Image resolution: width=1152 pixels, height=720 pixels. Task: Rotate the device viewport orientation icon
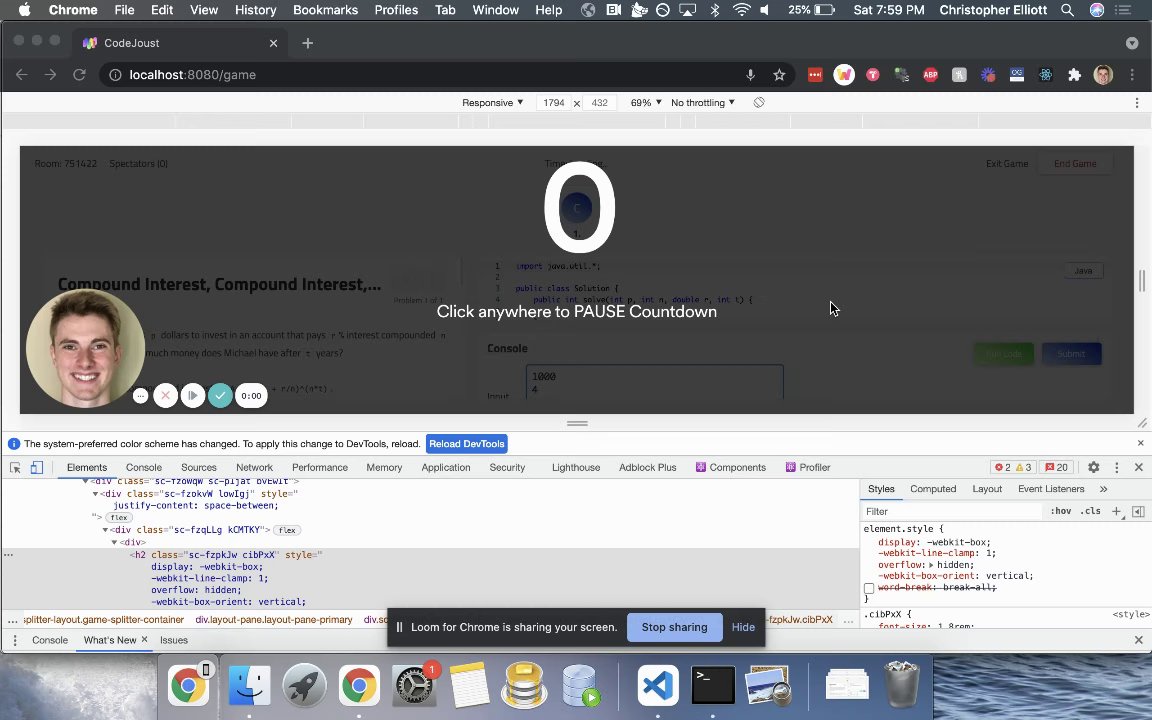(759, 103)
